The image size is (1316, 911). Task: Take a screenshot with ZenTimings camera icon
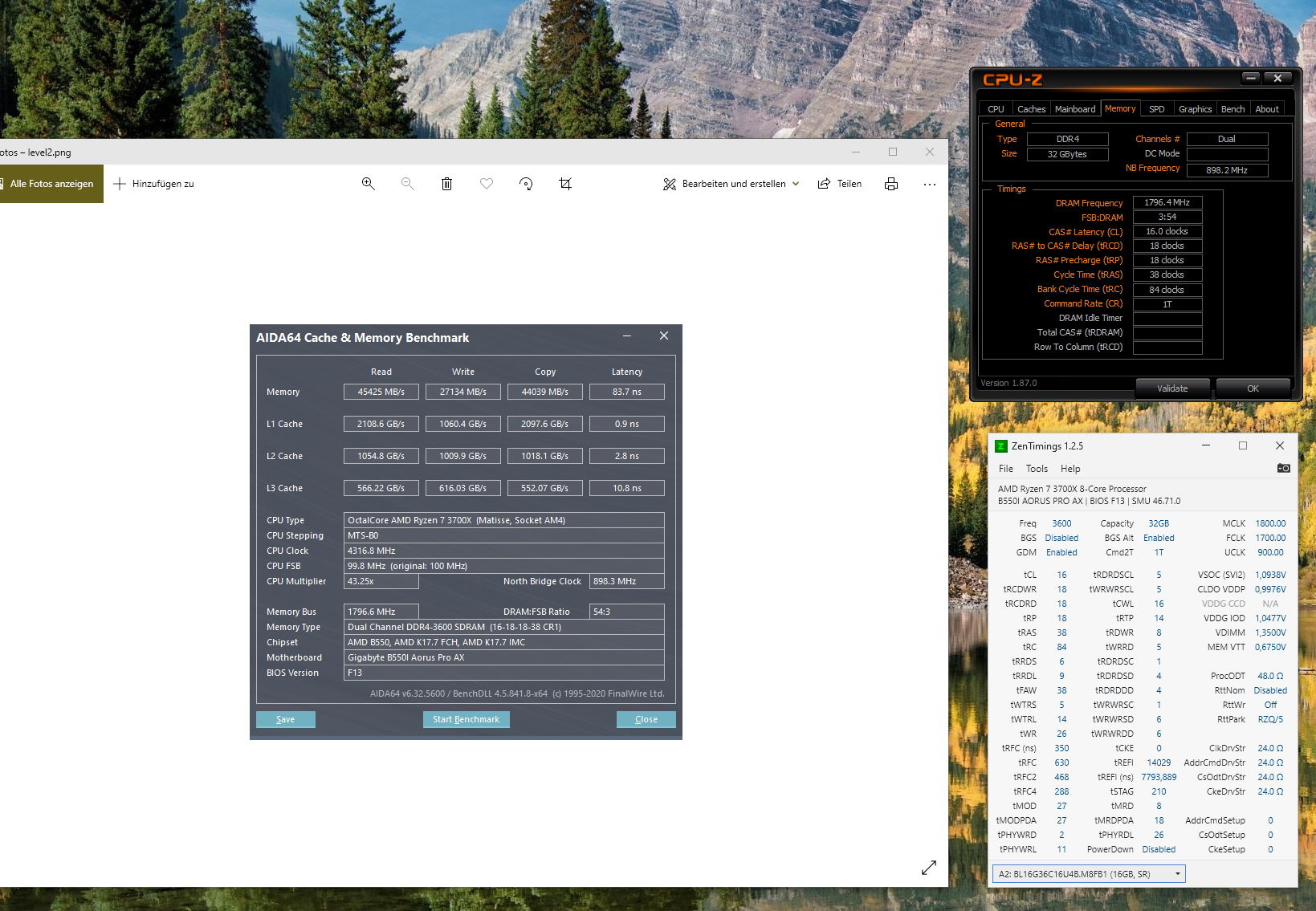tap(1284, 468)
